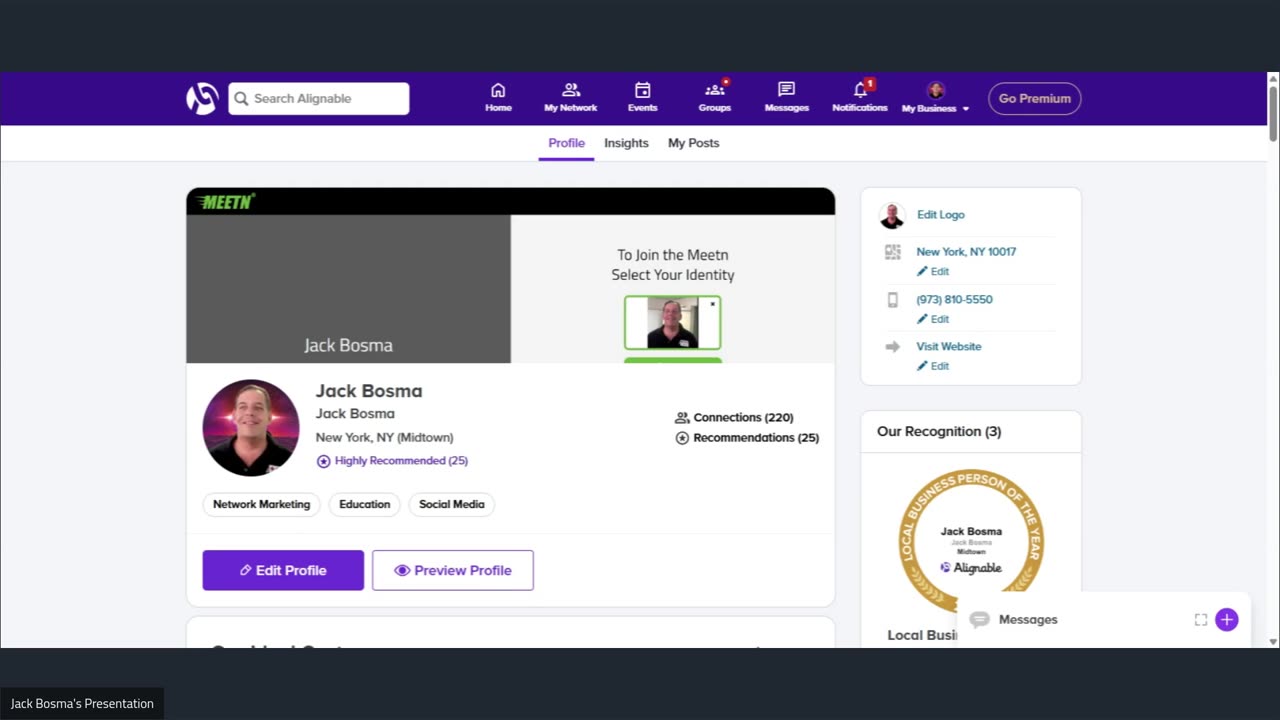Click Jack Bosma's round profile photo

(251, 428)
